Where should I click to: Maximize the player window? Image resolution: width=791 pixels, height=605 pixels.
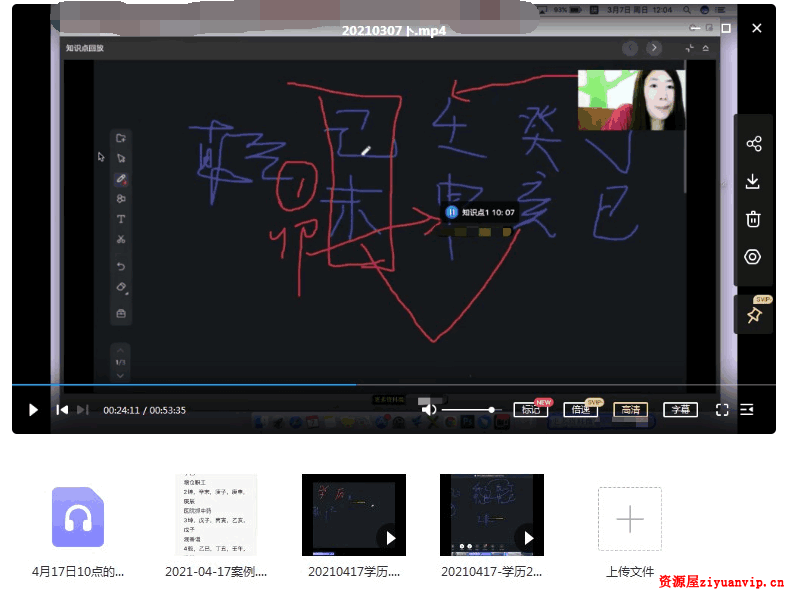(726, 28)
